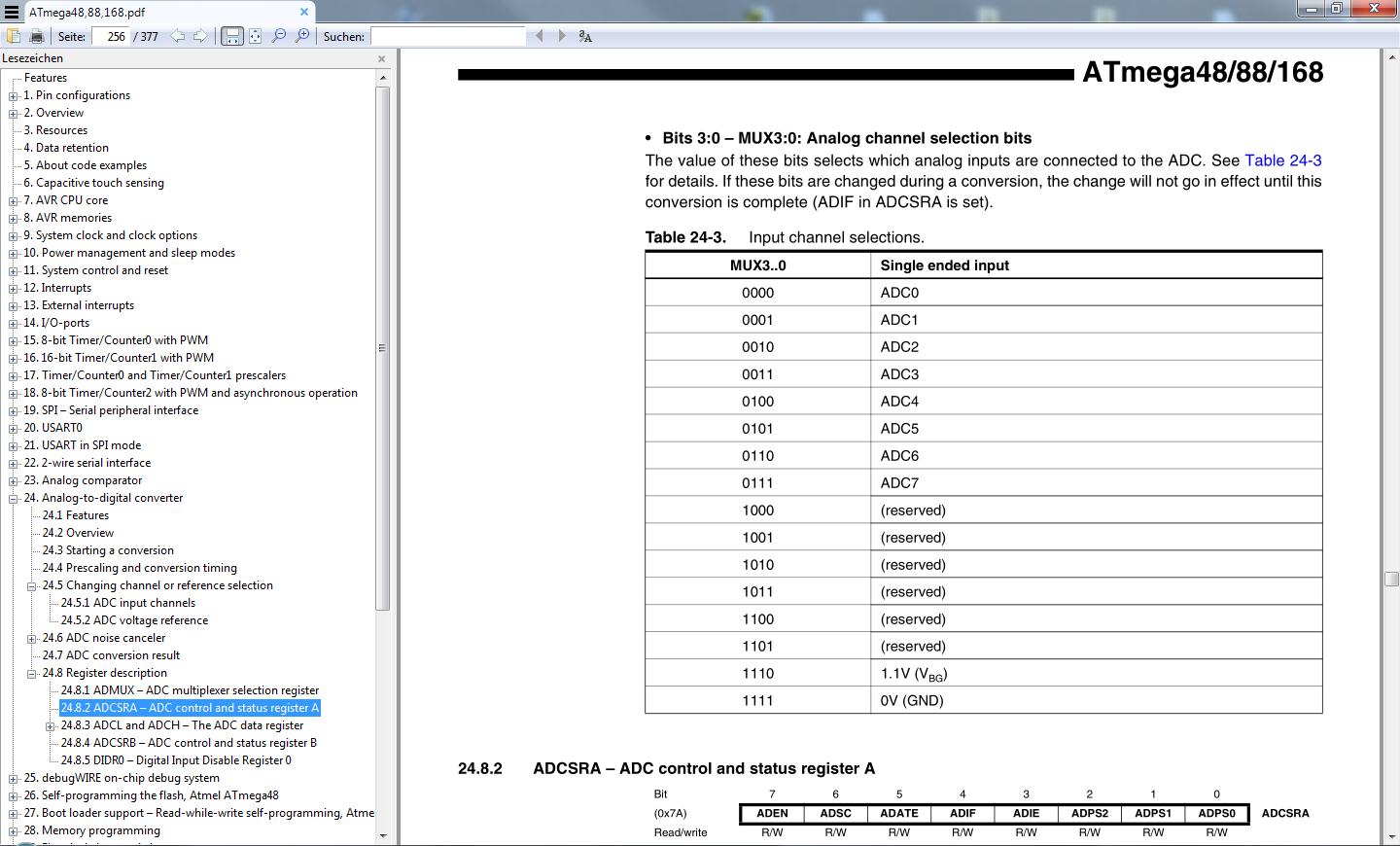The image size is (1400, 846).
Task: Expand 9. System clock and clock options
Action: pos(14,235)
